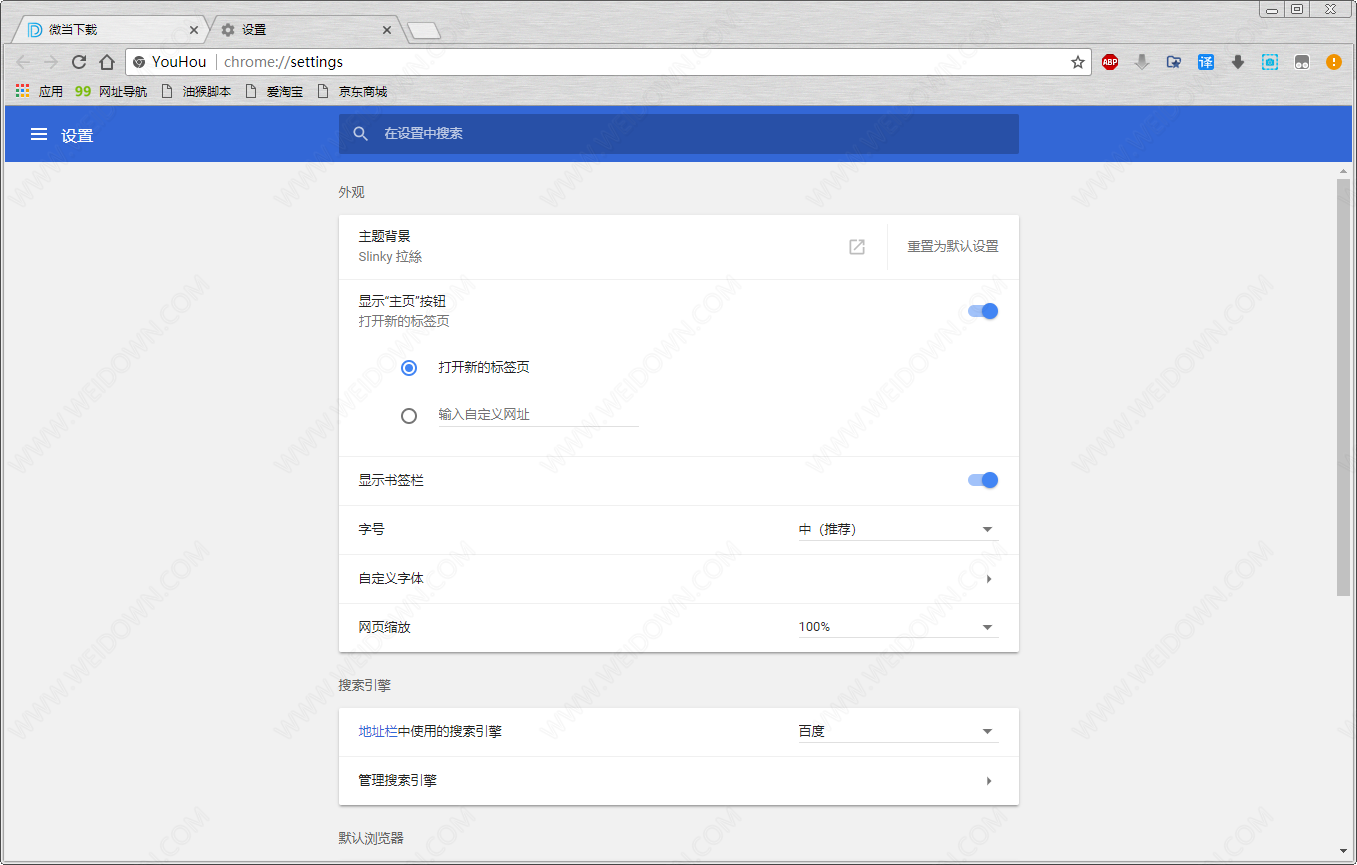Open the 京东商城 bookmark
Viewport: 1357px width, 865px height.
tap(352, 91)
